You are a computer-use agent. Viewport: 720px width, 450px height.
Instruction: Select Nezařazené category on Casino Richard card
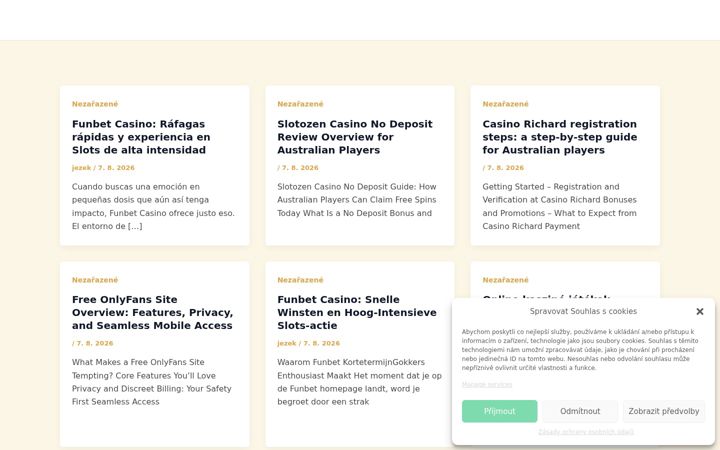[506, 104]
